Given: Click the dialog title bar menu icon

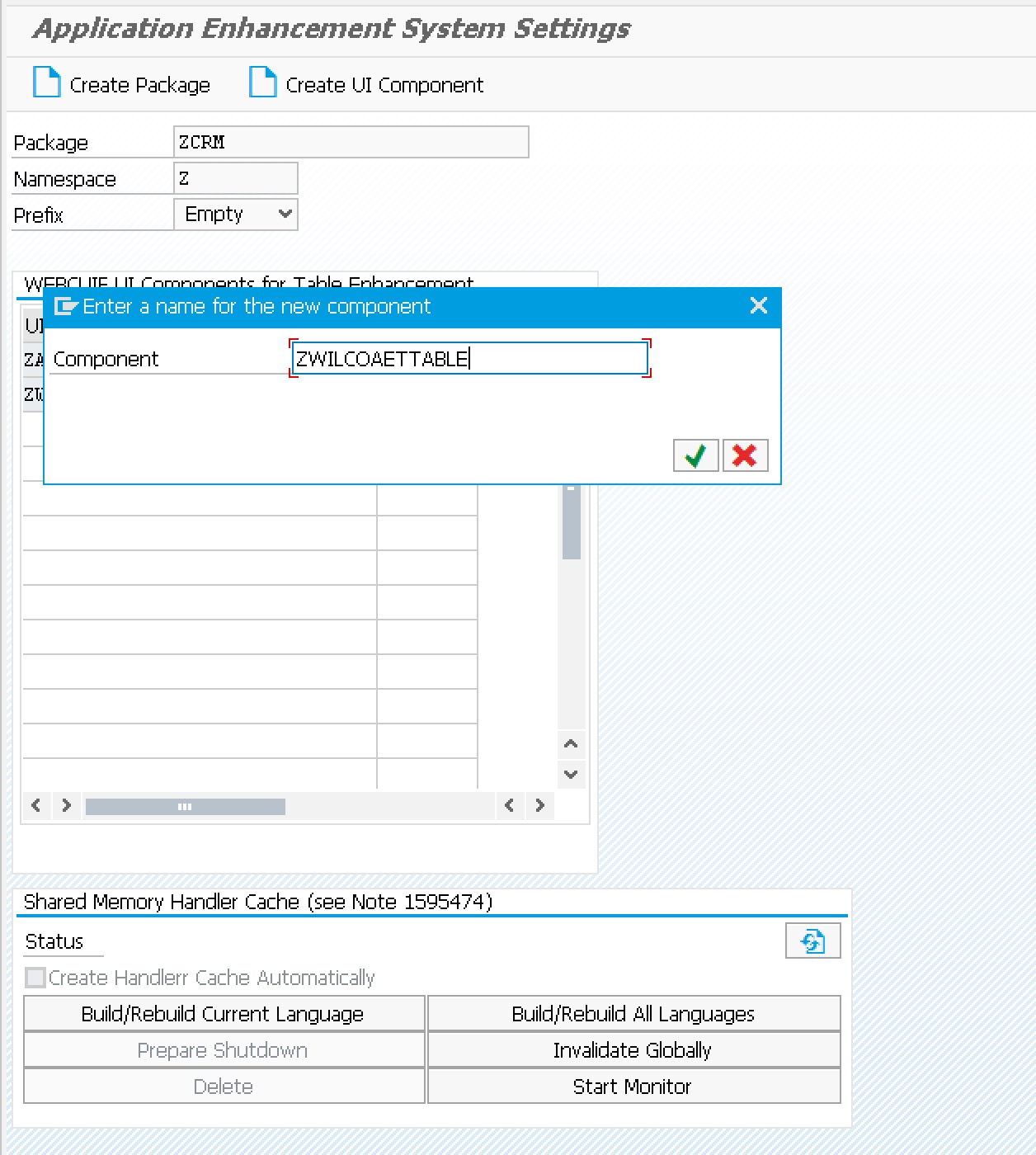Looking at the screenshot, I should pos(65,307).
